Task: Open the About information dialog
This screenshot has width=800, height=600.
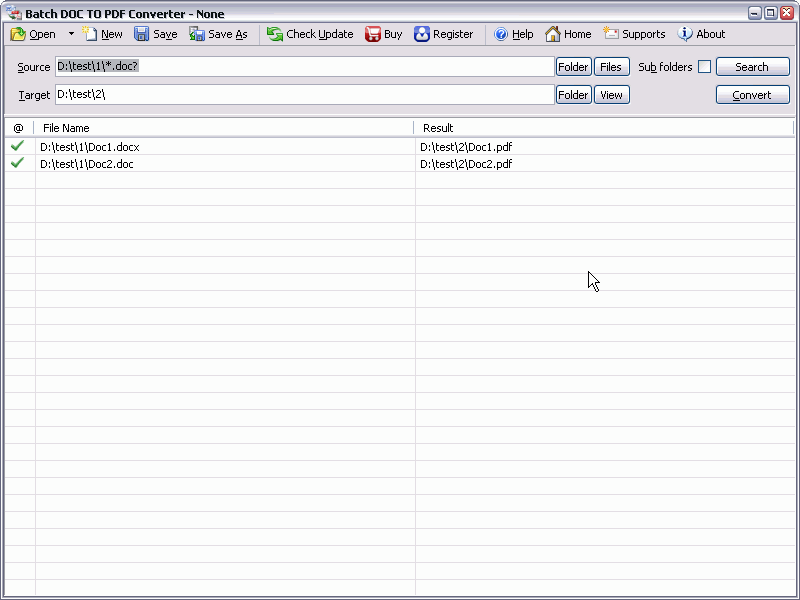Action: pos(685,34)
